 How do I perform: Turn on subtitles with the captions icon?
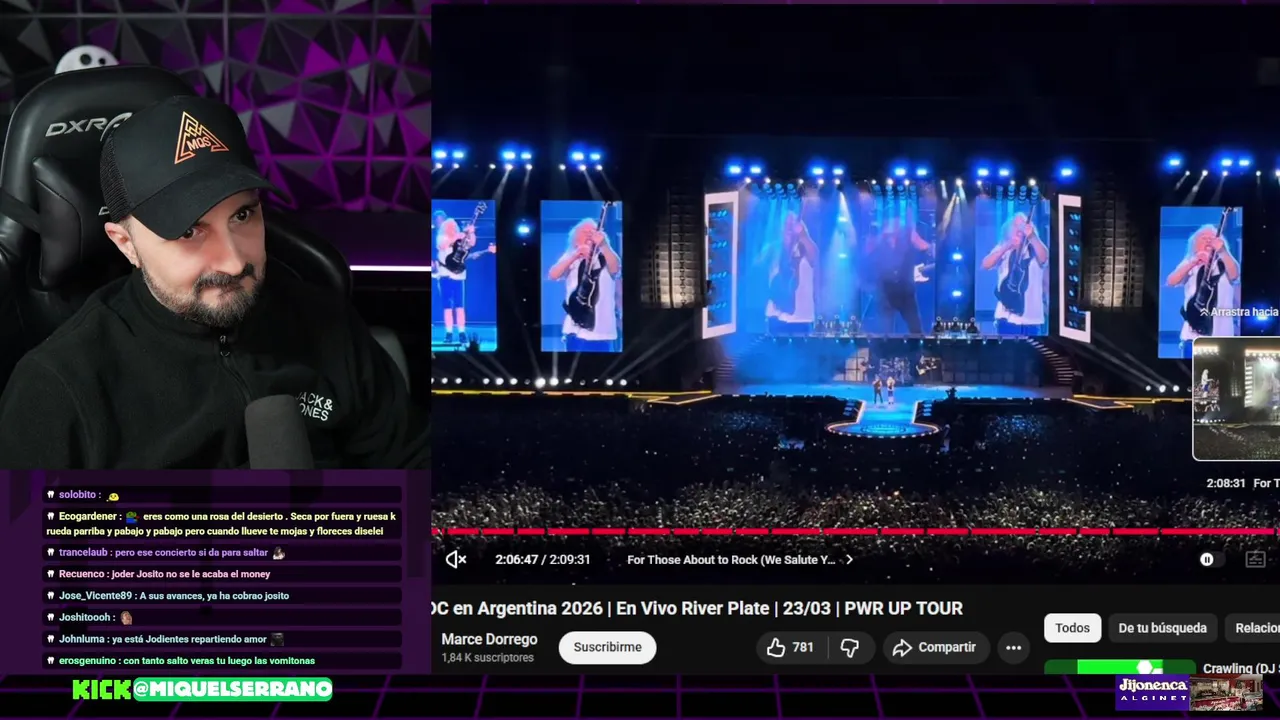1255,560
